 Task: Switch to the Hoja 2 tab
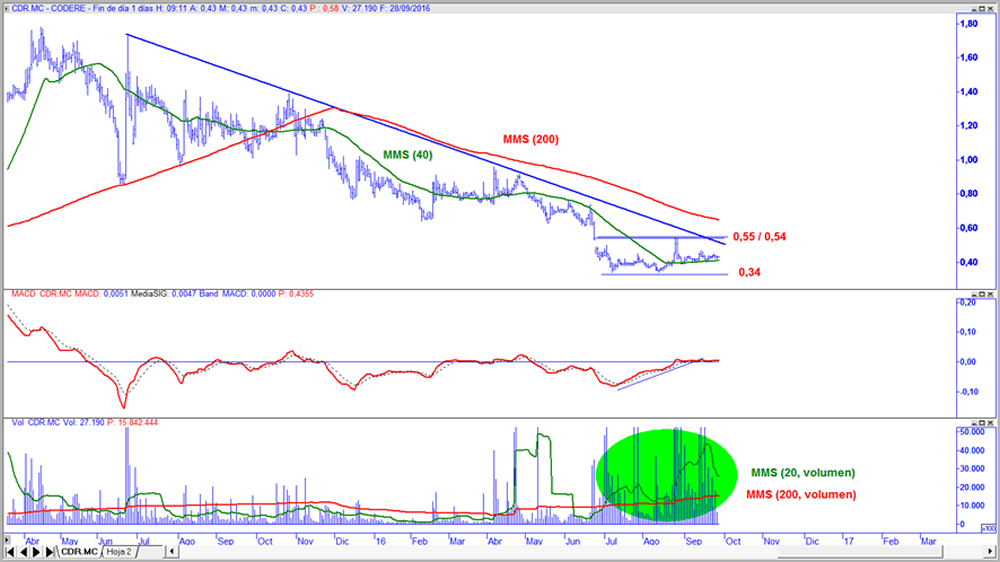coord(119,552)
